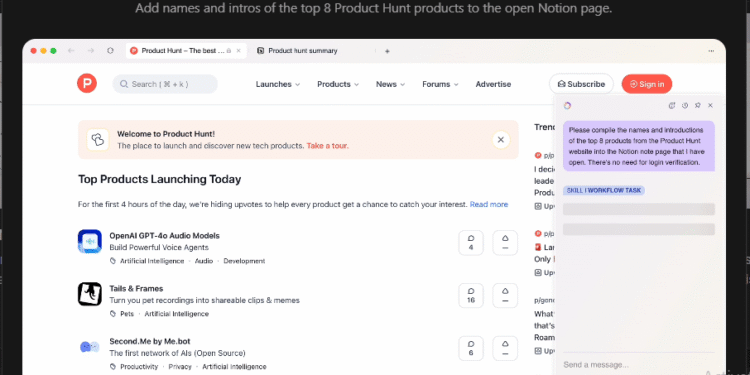750x375 pixels.
Task: Close the Product Hunt browser tab
Action: (239, 51)
